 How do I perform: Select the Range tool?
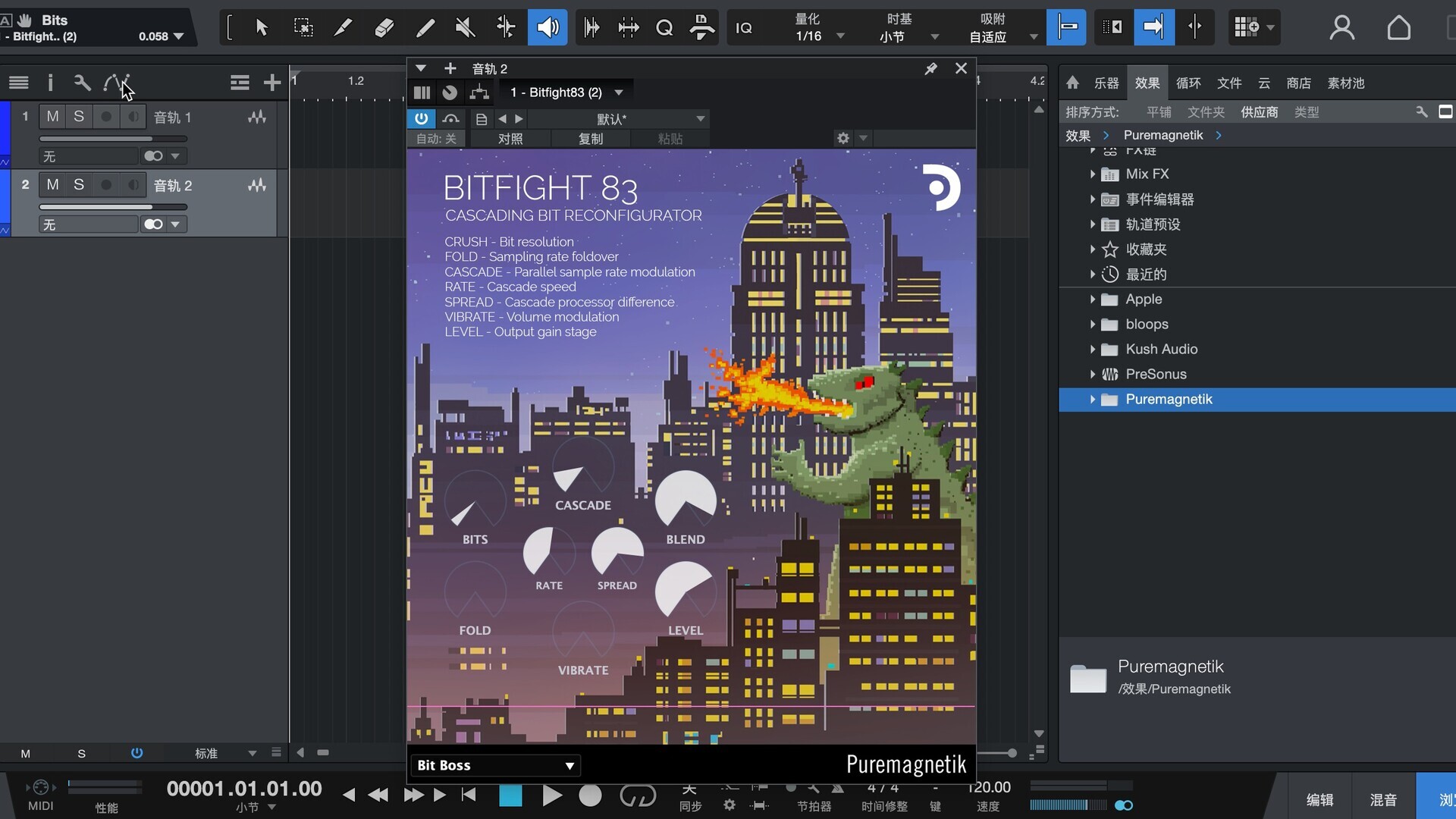click(303, 28)
